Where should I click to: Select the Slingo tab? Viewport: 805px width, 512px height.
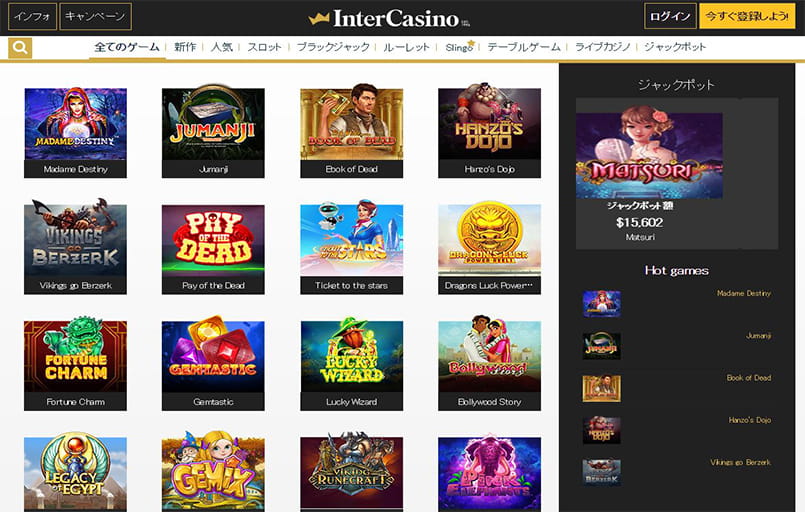459,47
